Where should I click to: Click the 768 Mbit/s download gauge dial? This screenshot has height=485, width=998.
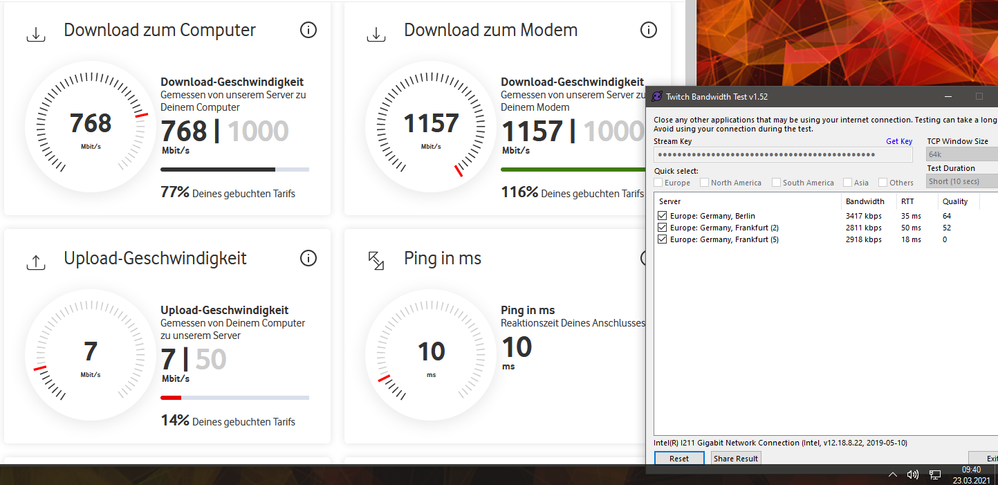click(90, 126)
